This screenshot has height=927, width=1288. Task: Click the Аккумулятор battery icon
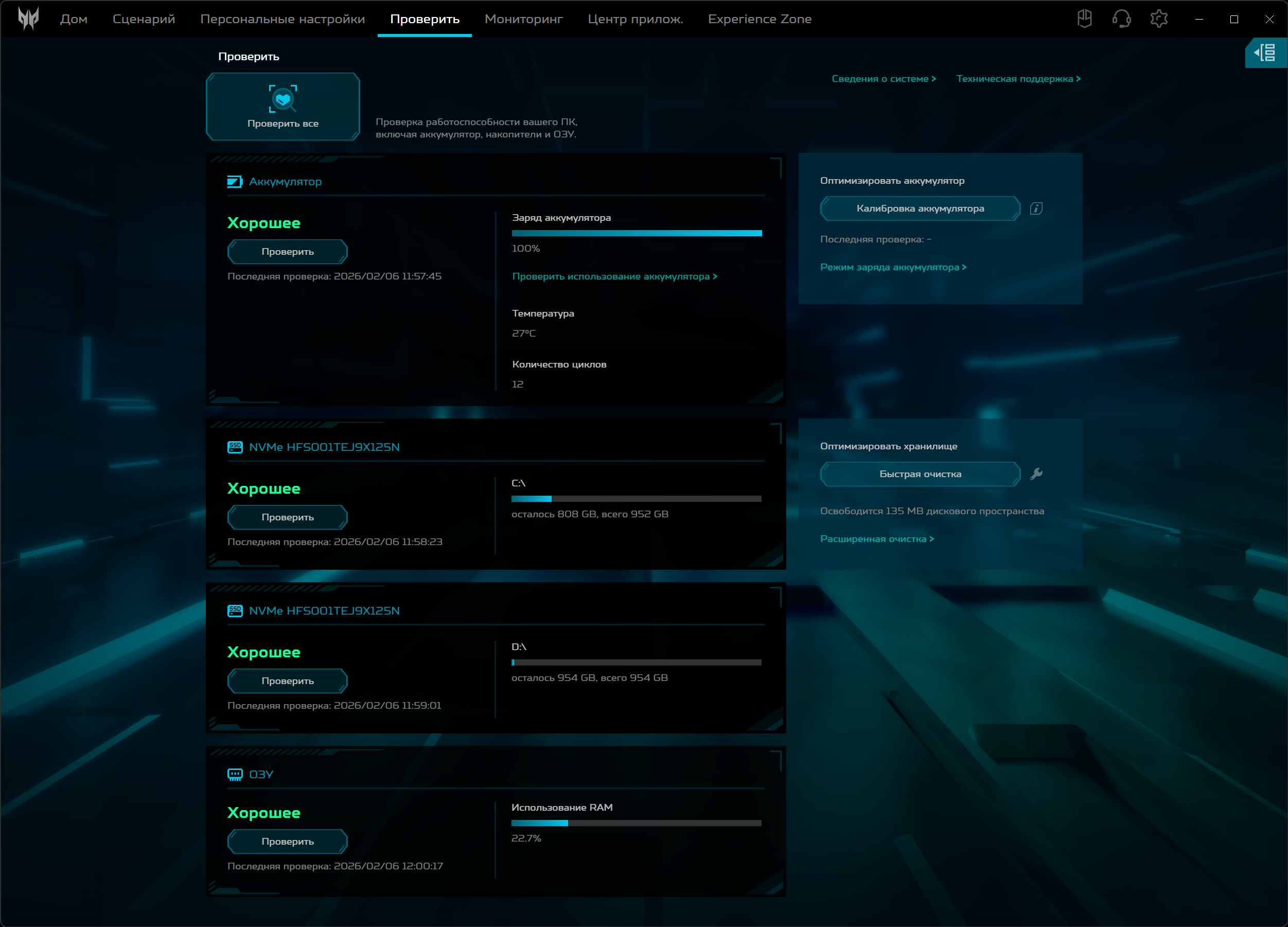pos(235,182)
